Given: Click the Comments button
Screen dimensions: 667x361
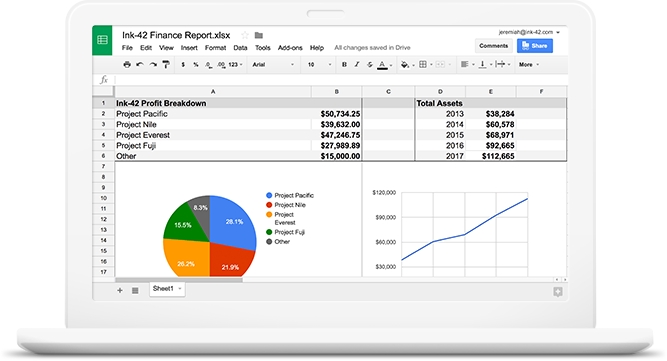Looking at the screenshot, I should click(493, 46).
